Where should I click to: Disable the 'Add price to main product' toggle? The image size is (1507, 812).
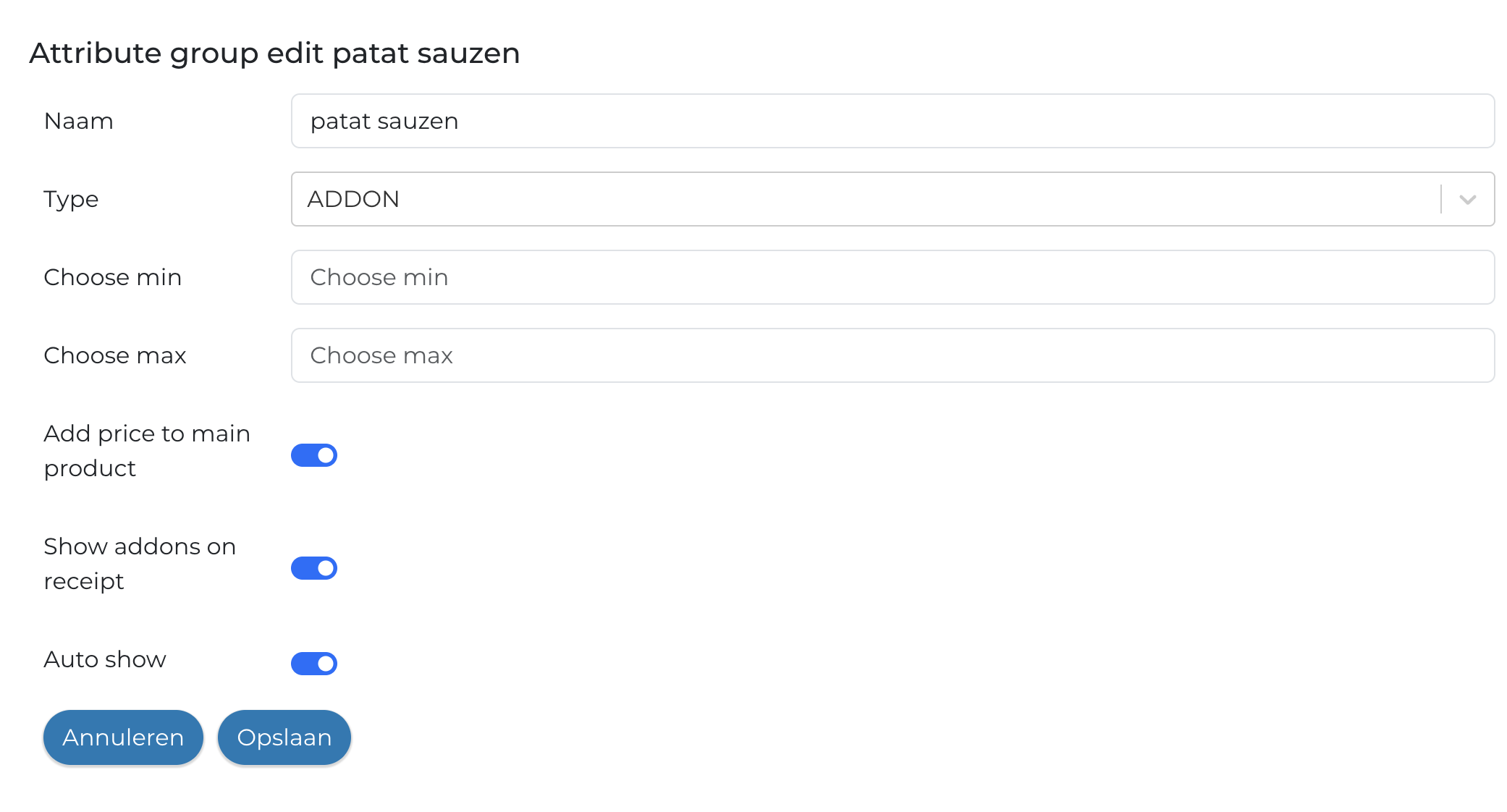(x=314, y=454)
